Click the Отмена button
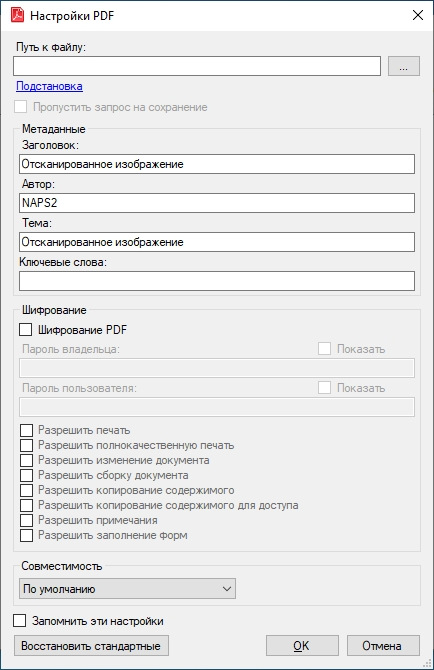This screenshot has height=670, width=434. point(383,646)
